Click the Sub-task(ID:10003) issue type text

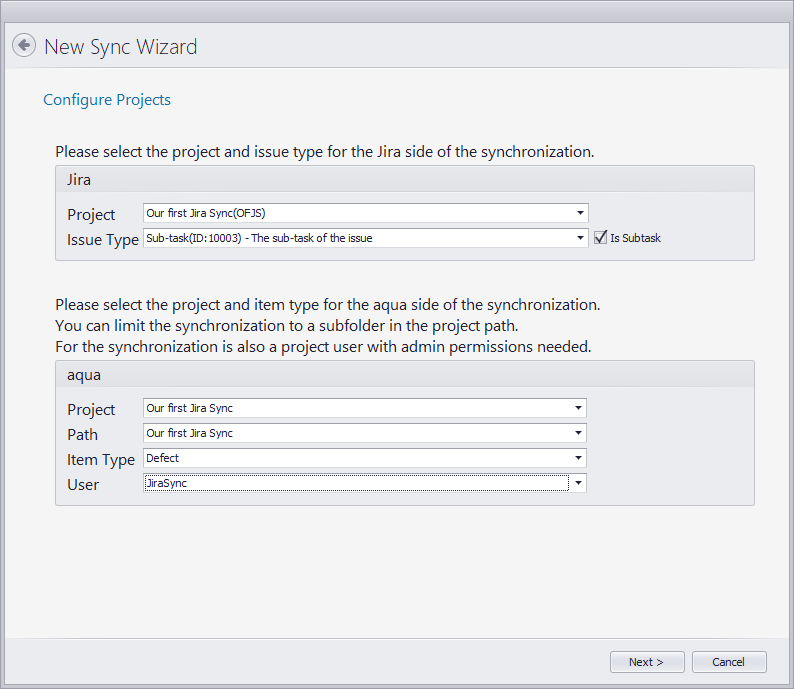[x=259, y=238]
